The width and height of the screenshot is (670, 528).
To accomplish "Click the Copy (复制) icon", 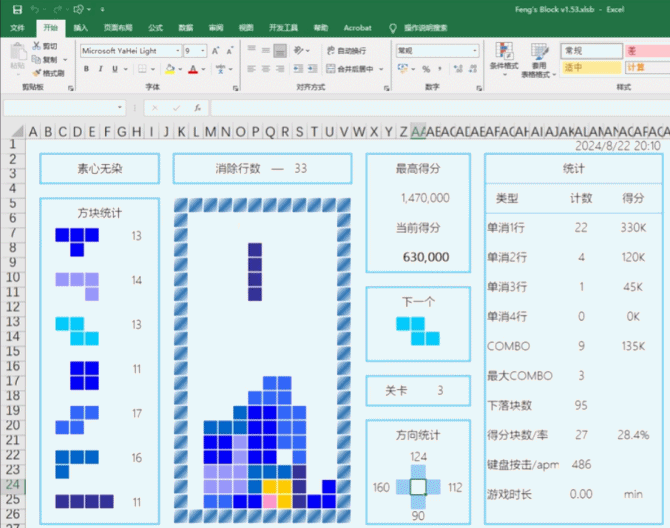I will click(36, 59).
